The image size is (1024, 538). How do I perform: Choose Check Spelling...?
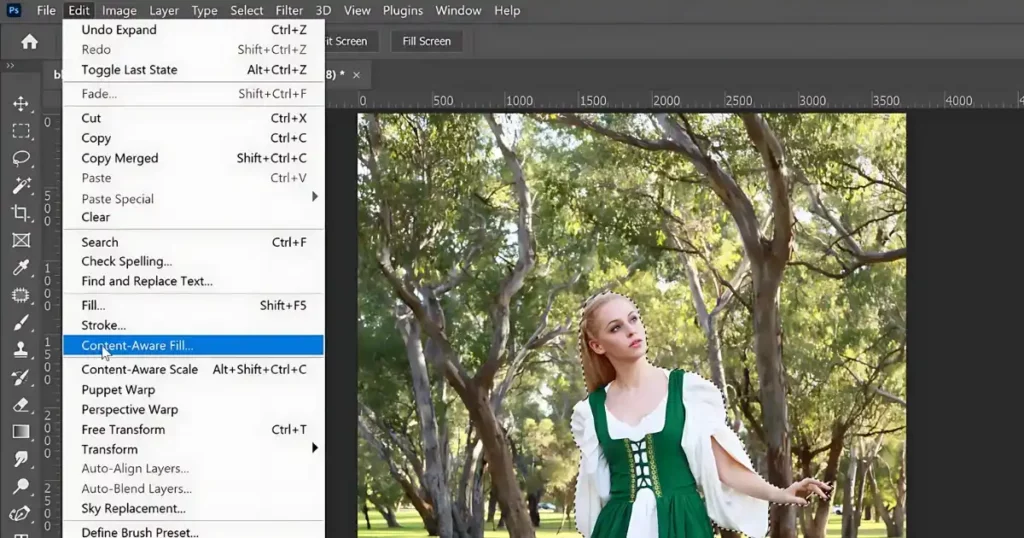[x=193, y=261]
